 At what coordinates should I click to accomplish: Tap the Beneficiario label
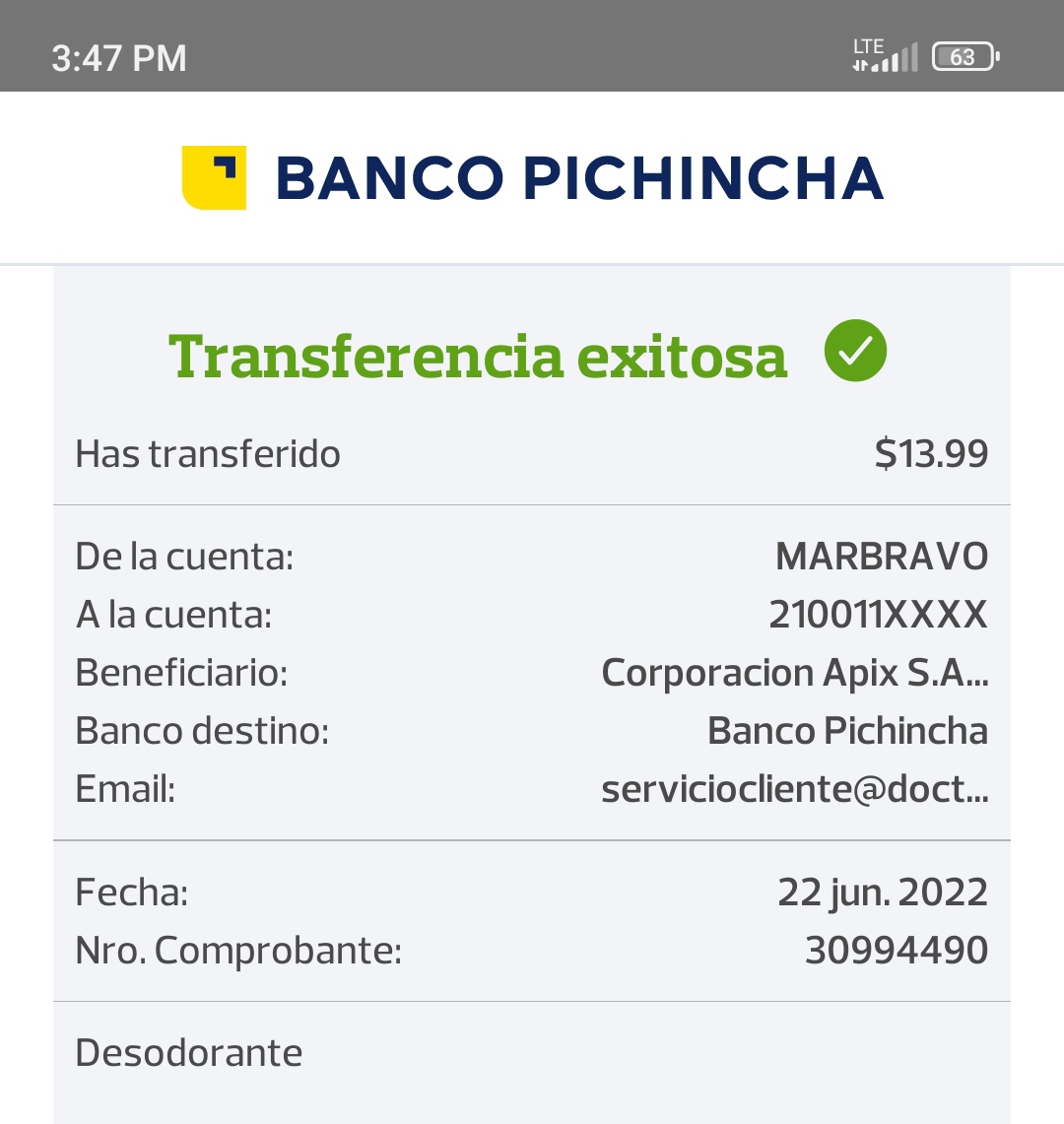[x=181, y=673]
